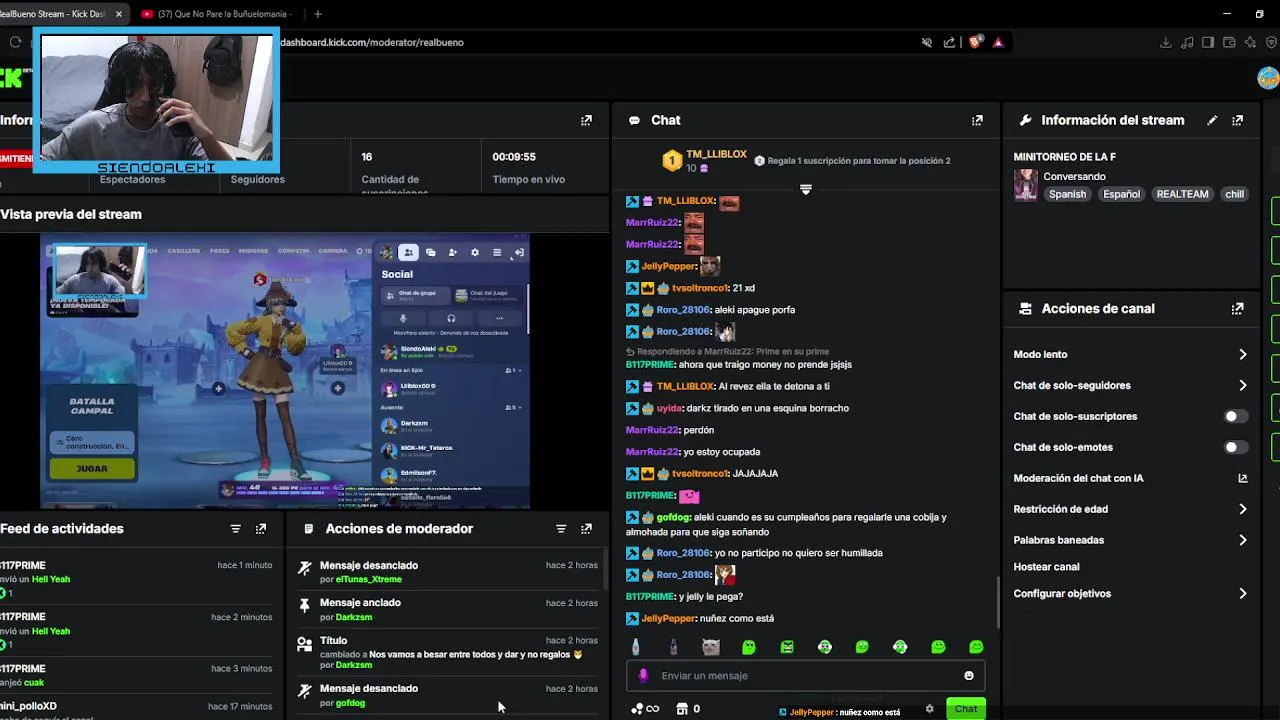Open chat settings gear

click(x=929, y=709)
